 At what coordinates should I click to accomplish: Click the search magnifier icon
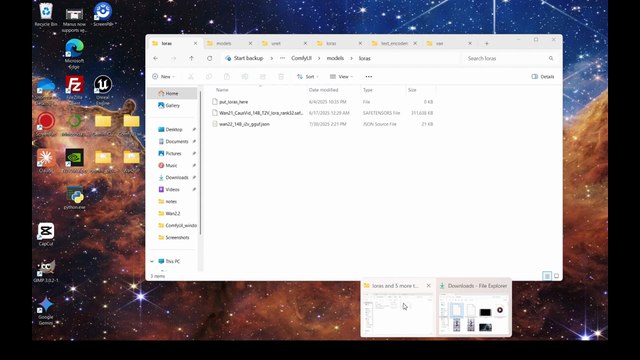tap(551, 58)
